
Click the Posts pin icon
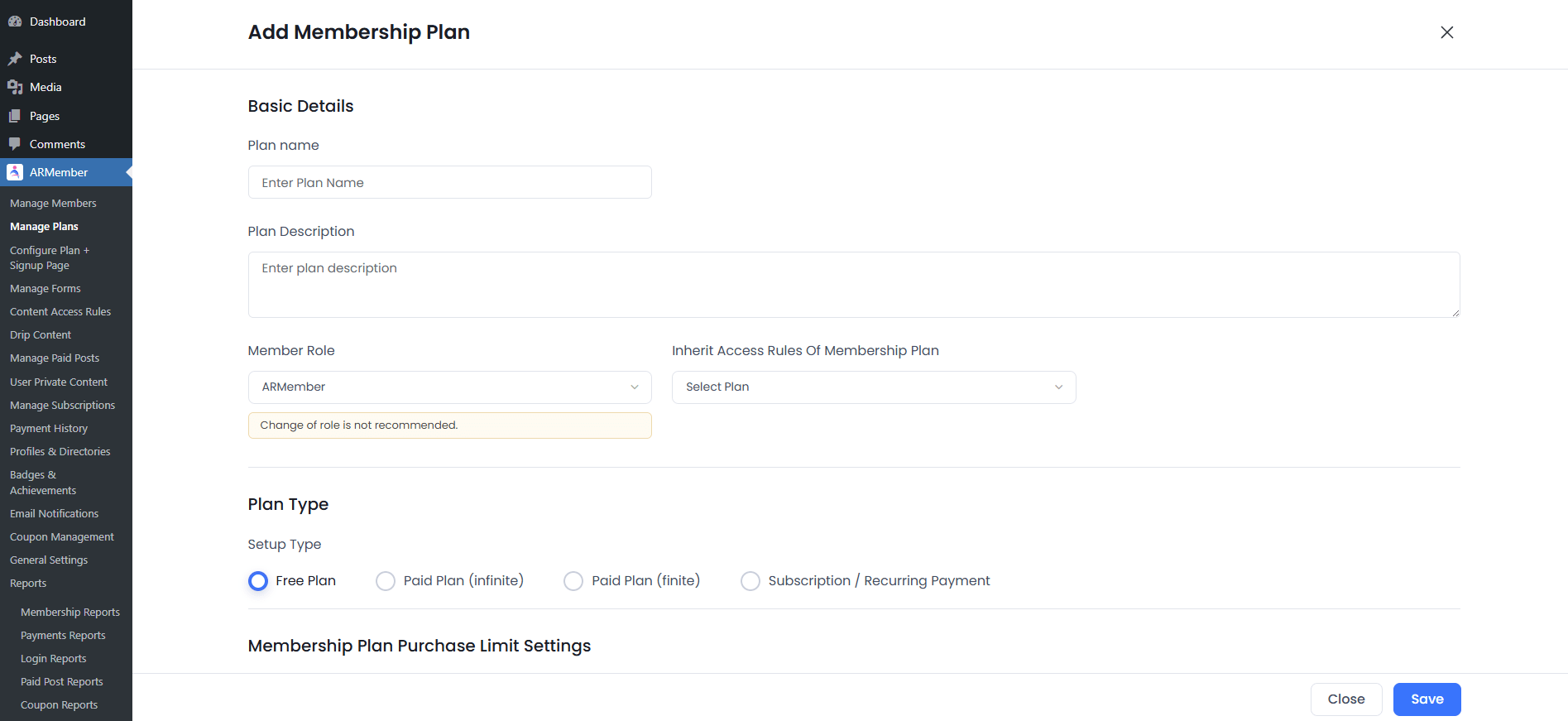pos(15,59)
